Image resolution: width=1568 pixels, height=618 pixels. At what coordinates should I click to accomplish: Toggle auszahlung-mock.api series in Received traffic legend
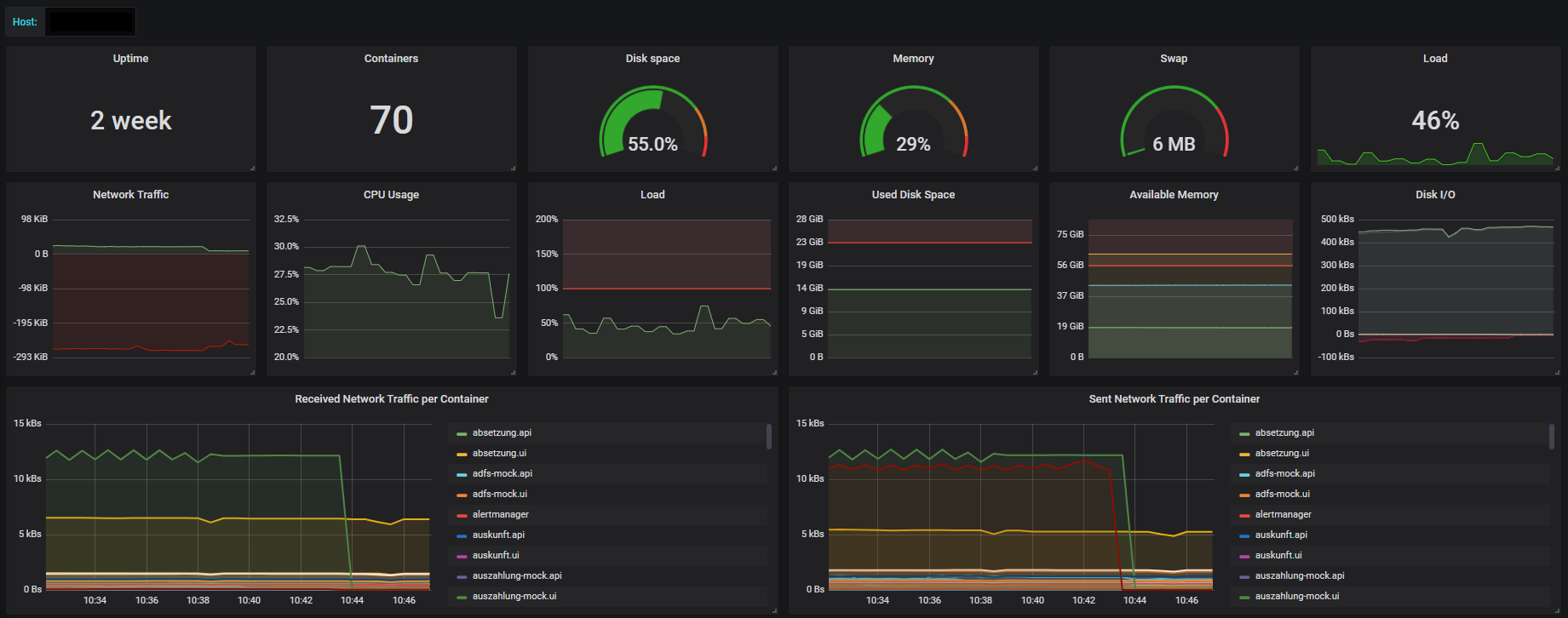[517, 576]
